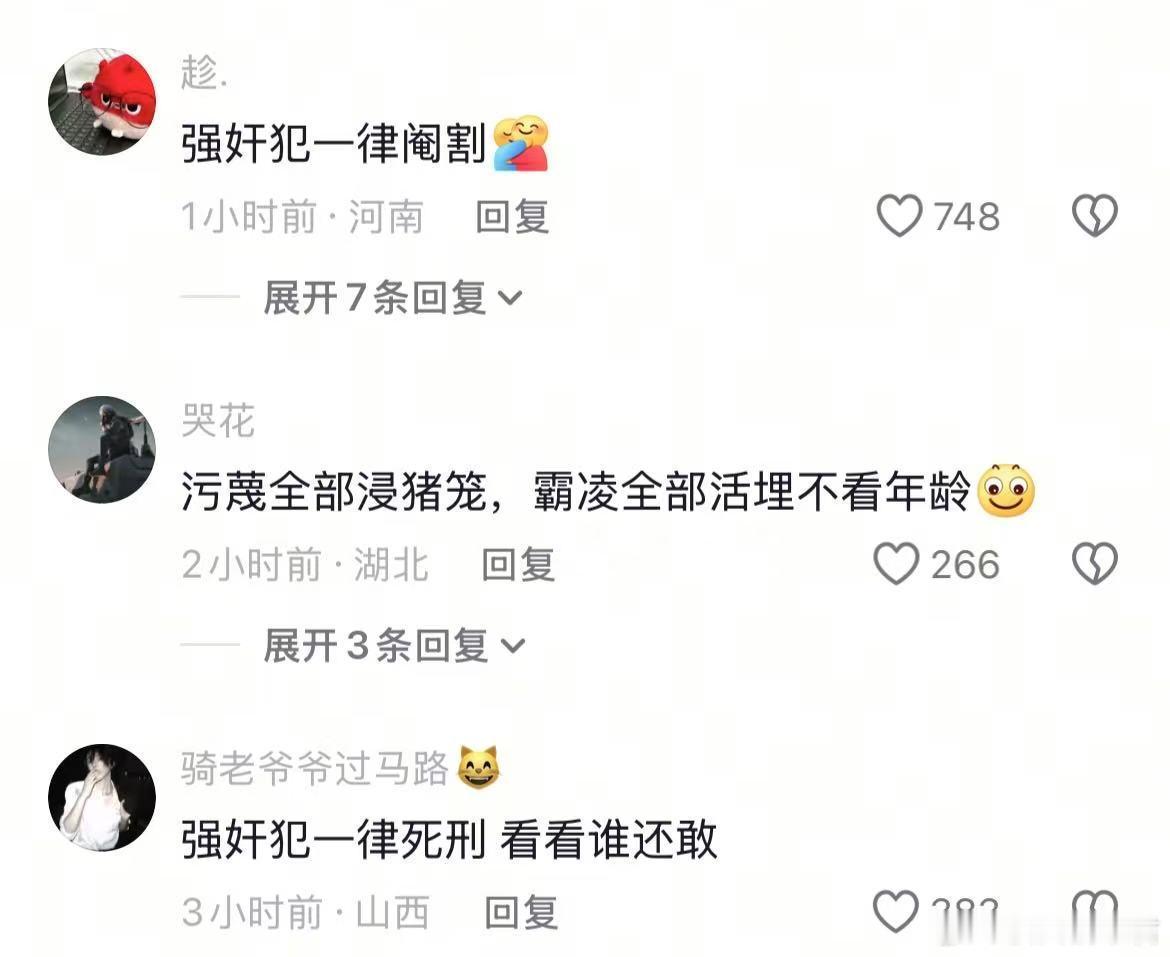Like the comment with 266 likes
The width and height of the screenshot is (1170, 957).
[x=896, y=564]
